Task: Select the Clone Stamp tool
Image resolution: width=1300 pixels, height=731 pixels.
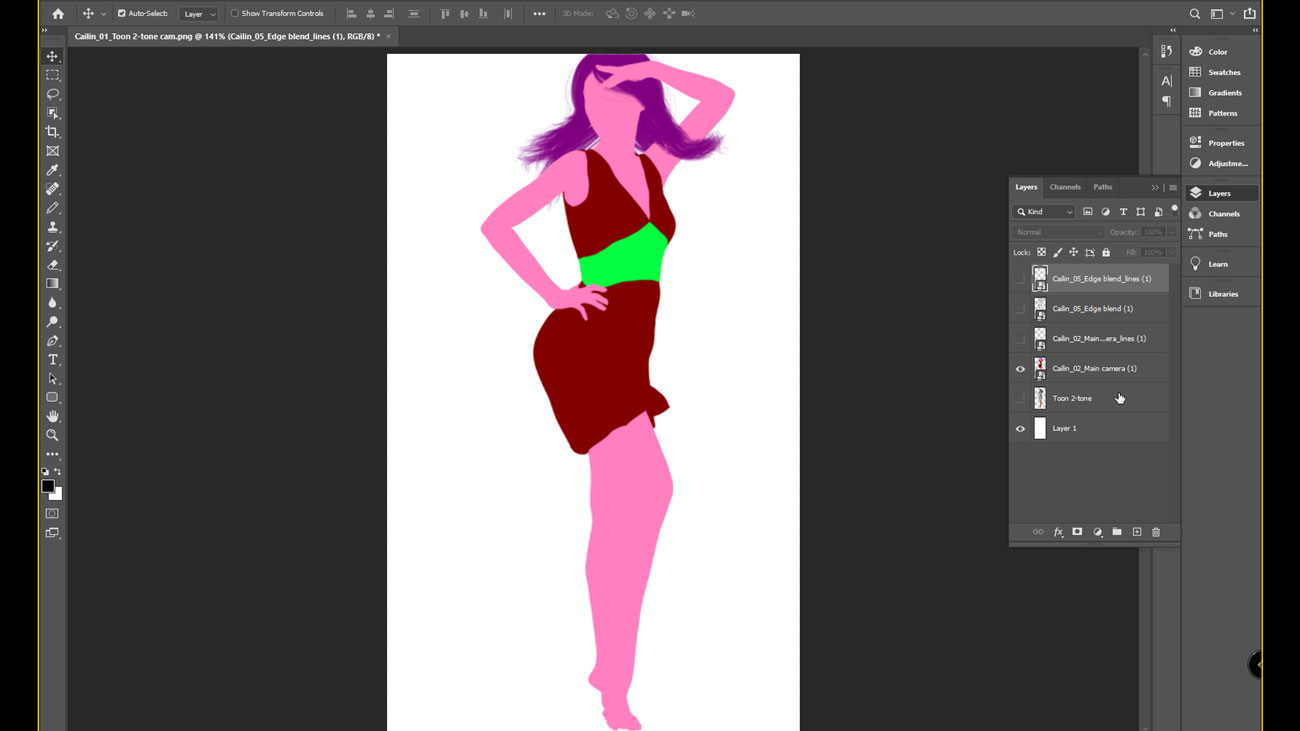Action: tap(53, 227)
